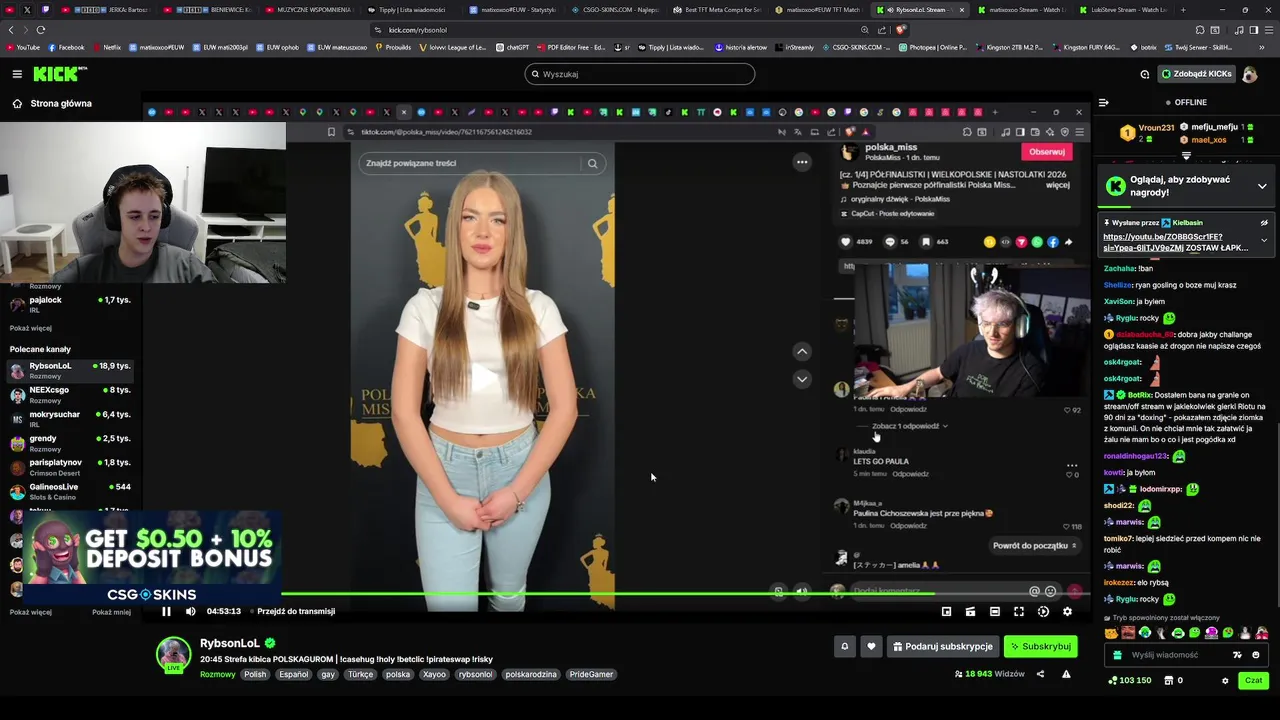Open the Netflix bookmark
The image size is (1280, 720).
[107, 47]
